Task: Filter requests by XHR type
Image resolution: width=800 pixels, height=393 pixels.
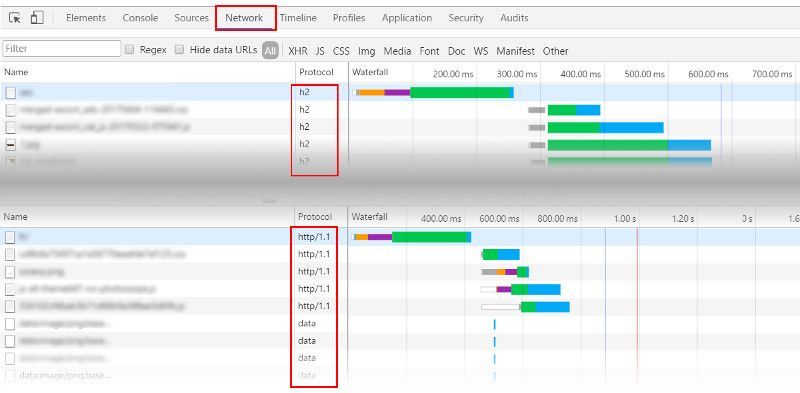Action: click(298, 51)
